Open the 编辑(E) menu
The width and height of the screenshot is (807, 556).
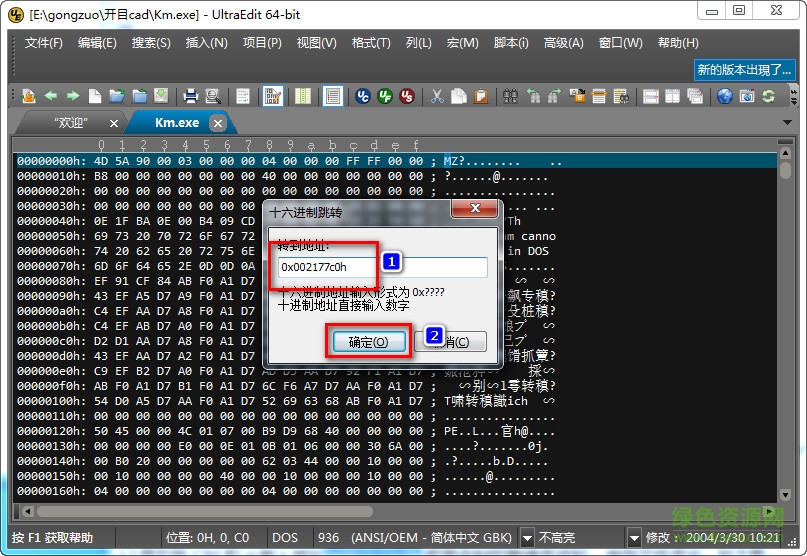[x=97, y=43]
